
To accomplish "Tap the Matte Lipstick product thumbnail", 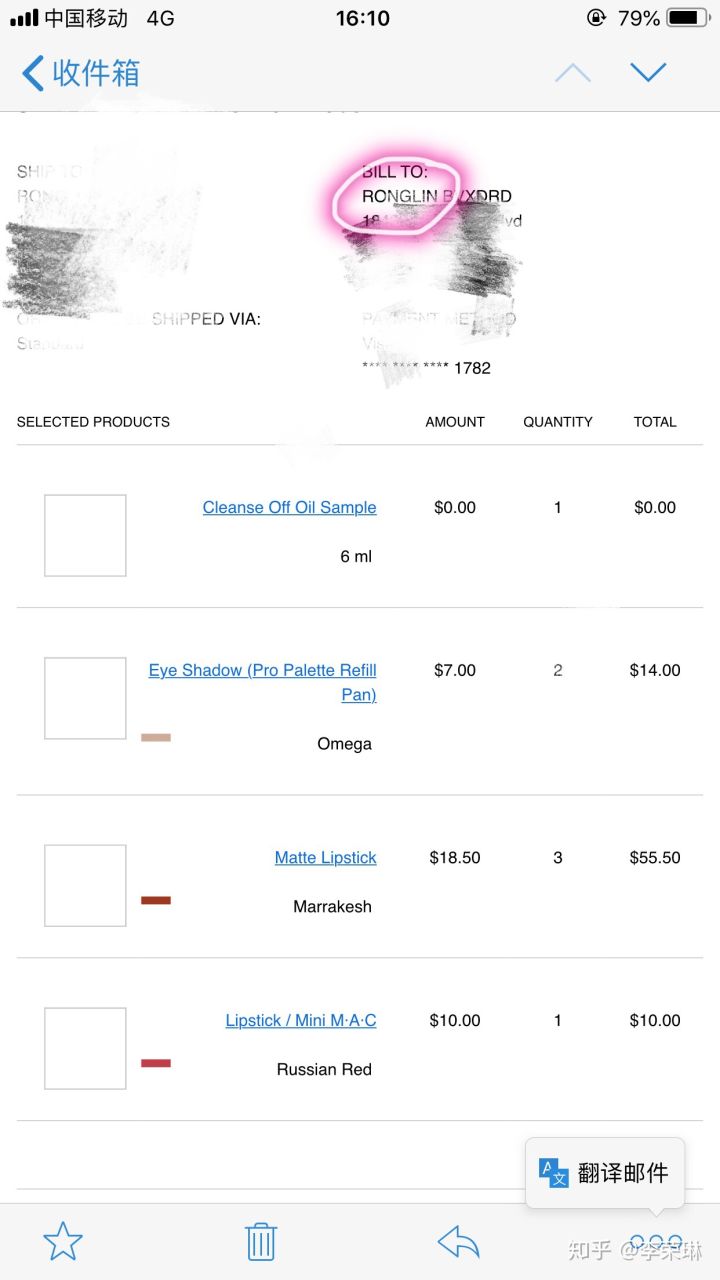I will point(85,885).
